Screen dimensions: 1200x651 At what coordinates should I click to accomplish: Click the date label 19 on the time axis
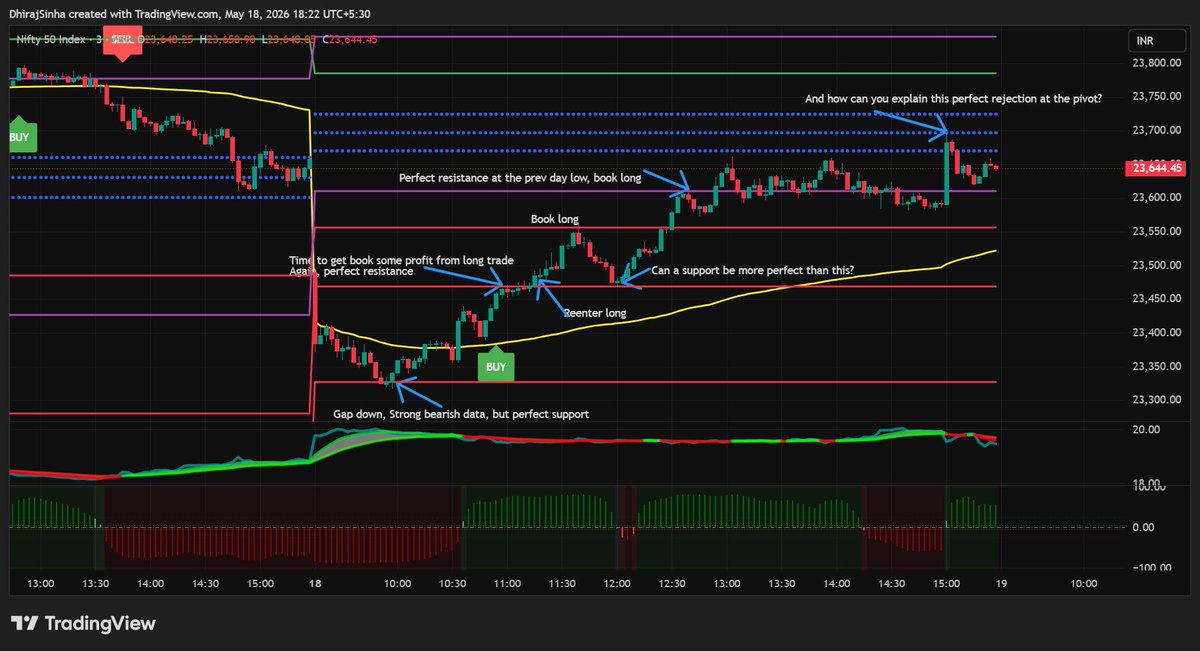[x=1000, y=583]
